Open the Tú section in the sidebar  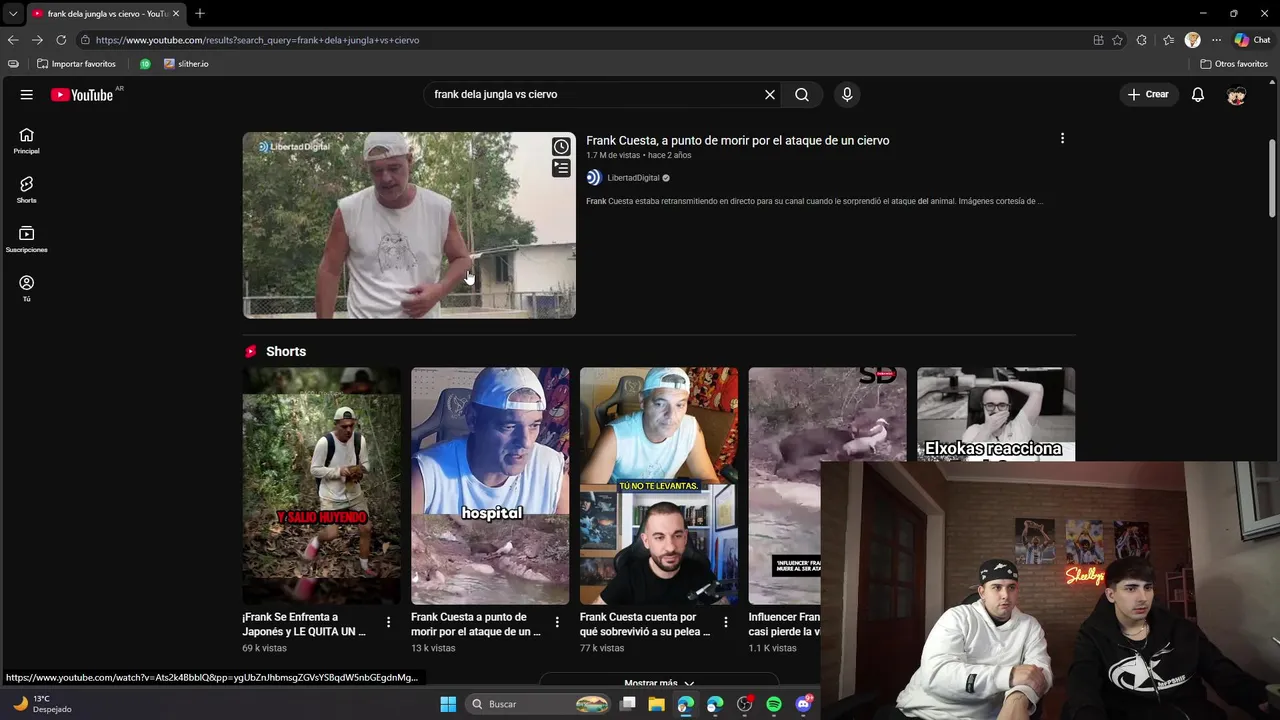[x=27, y=288]
